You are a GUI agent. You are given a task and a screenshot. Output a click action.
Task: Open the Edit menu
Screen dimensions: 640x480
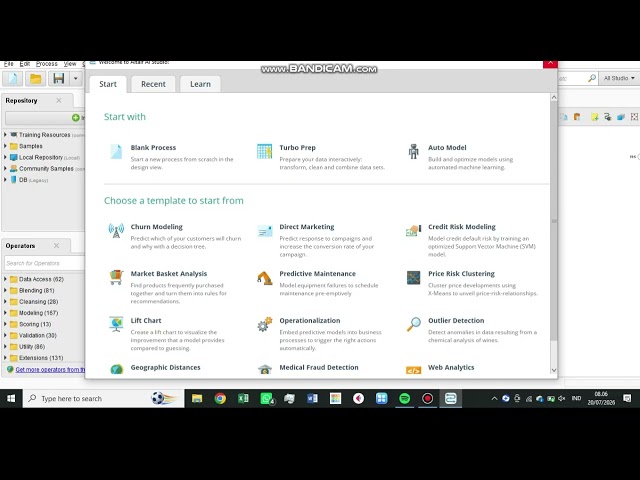[25, 64]
